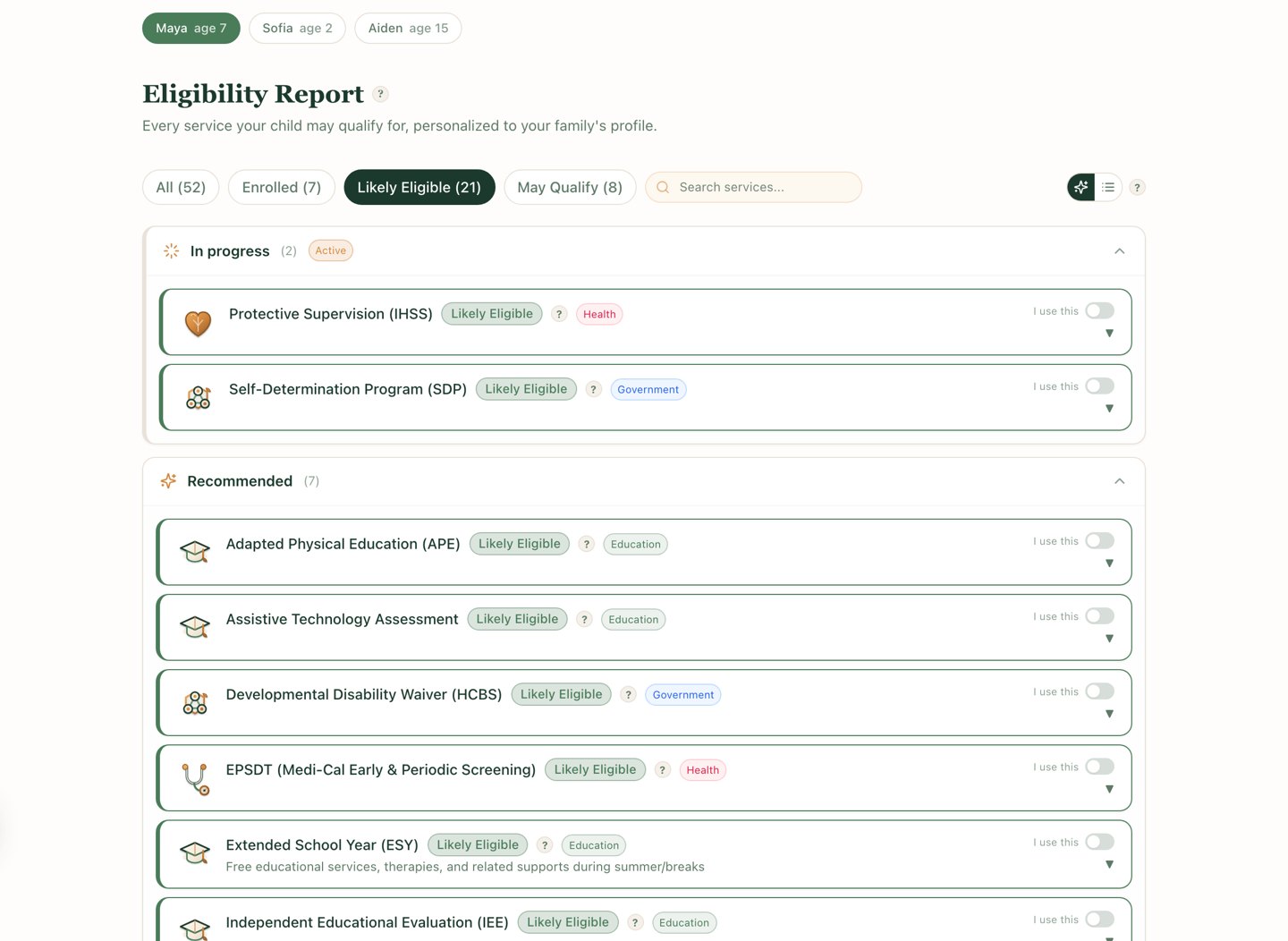Screen dimensions: 1288x941
Task: Filter to Enrolled (7) services
Action: click(x=281, y=187)
